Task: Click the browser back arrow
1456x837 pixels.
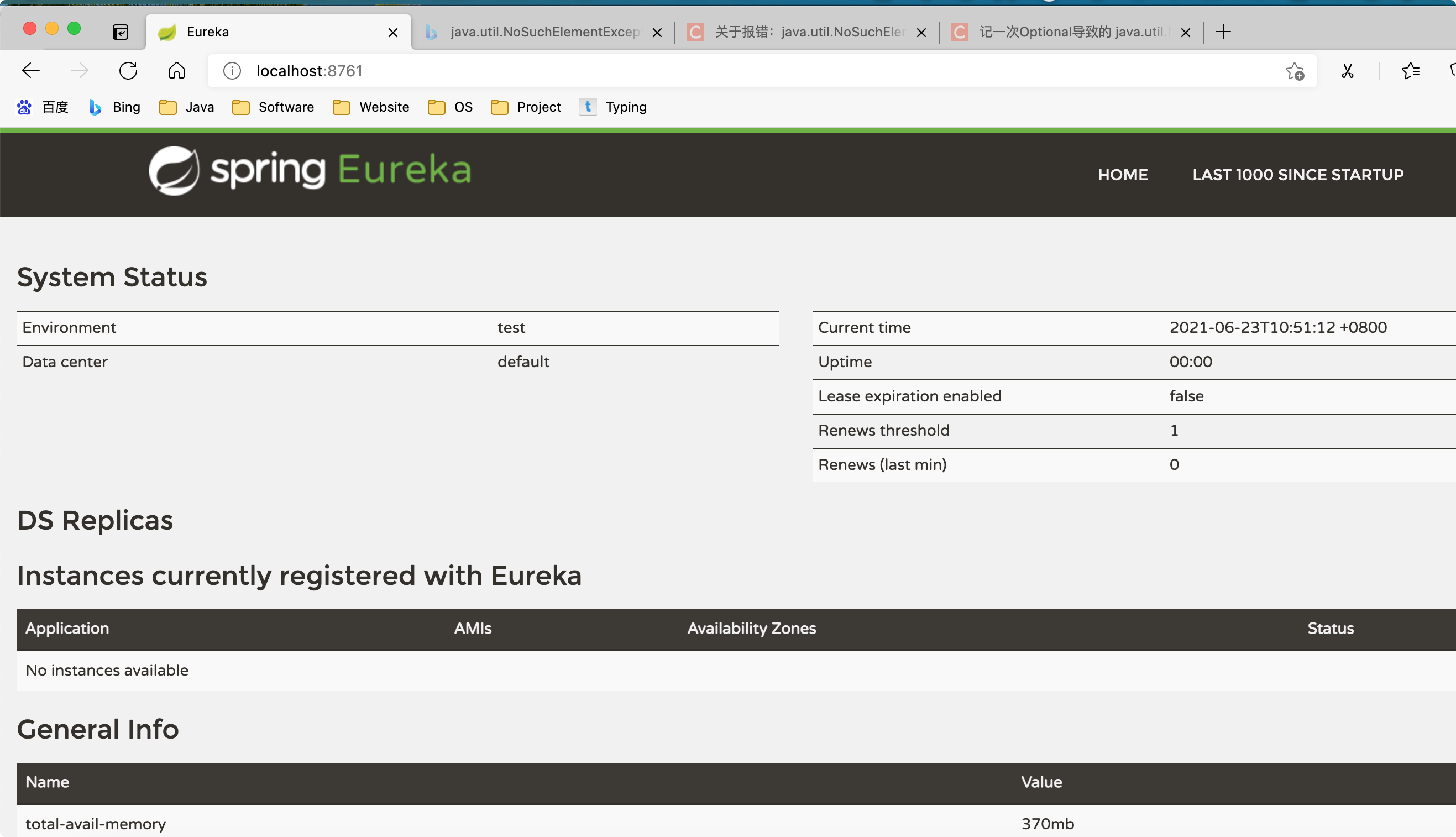Action: 30,71
